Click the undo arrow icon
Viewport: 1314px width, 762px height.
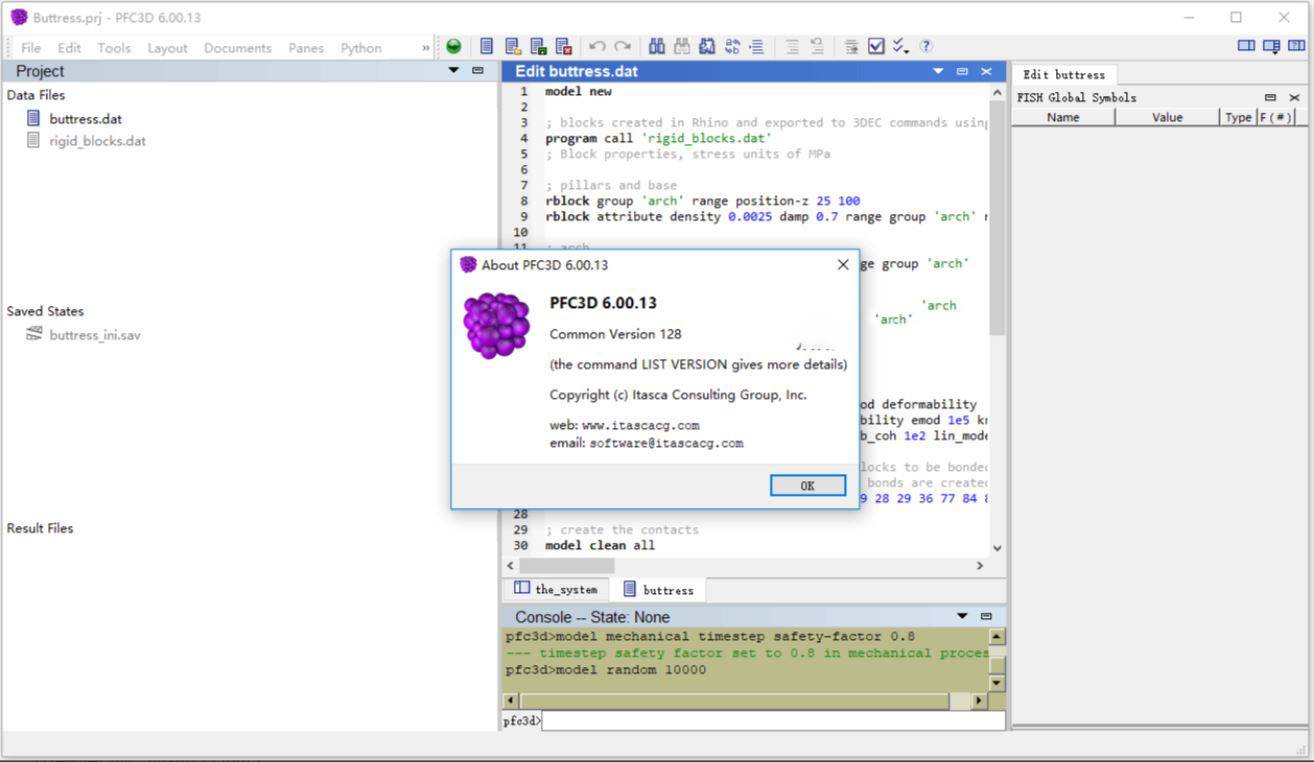[597, 47]
